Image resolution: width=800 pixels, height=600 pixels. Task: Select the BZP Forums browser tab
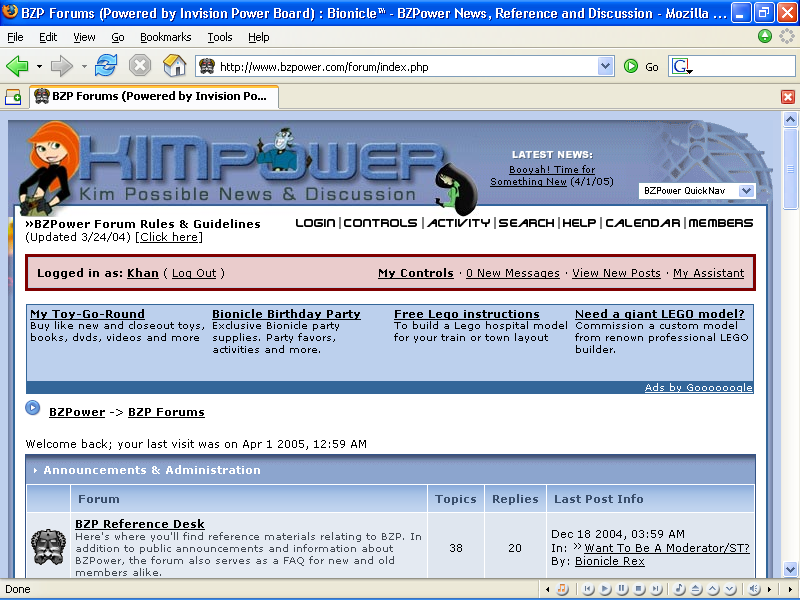click(154, 96)
